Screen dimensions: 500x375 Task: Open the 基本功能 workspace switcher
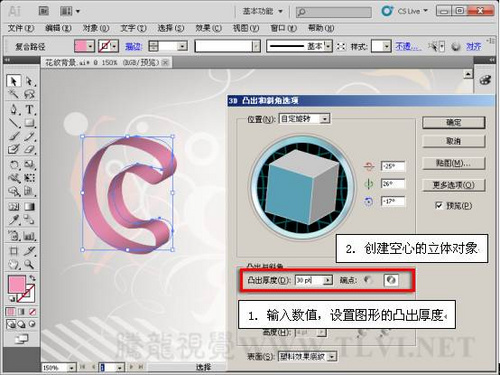click(263, 11)
